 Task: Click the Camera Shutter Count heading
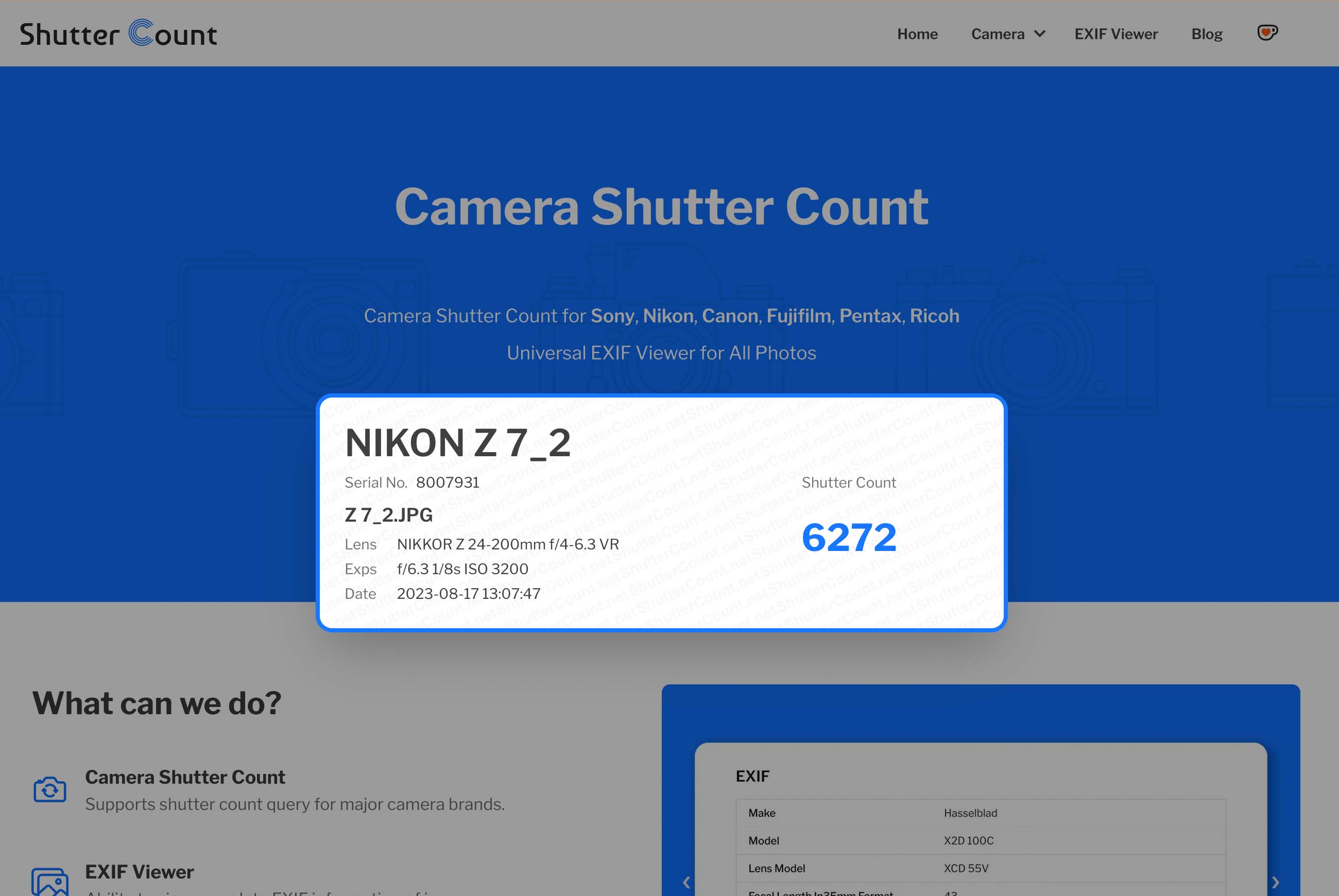662,206
